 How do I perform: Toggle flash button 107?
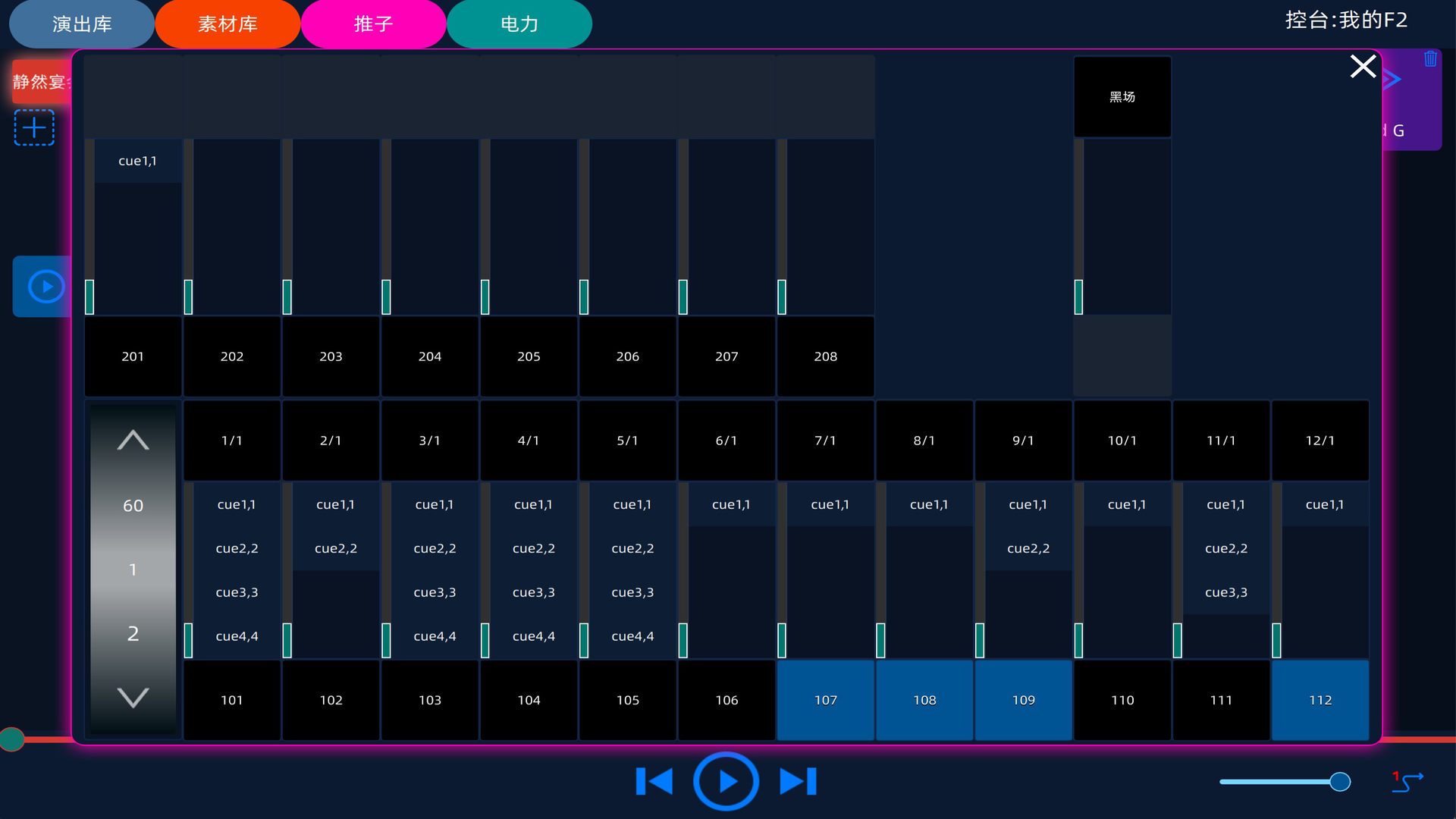825,700
